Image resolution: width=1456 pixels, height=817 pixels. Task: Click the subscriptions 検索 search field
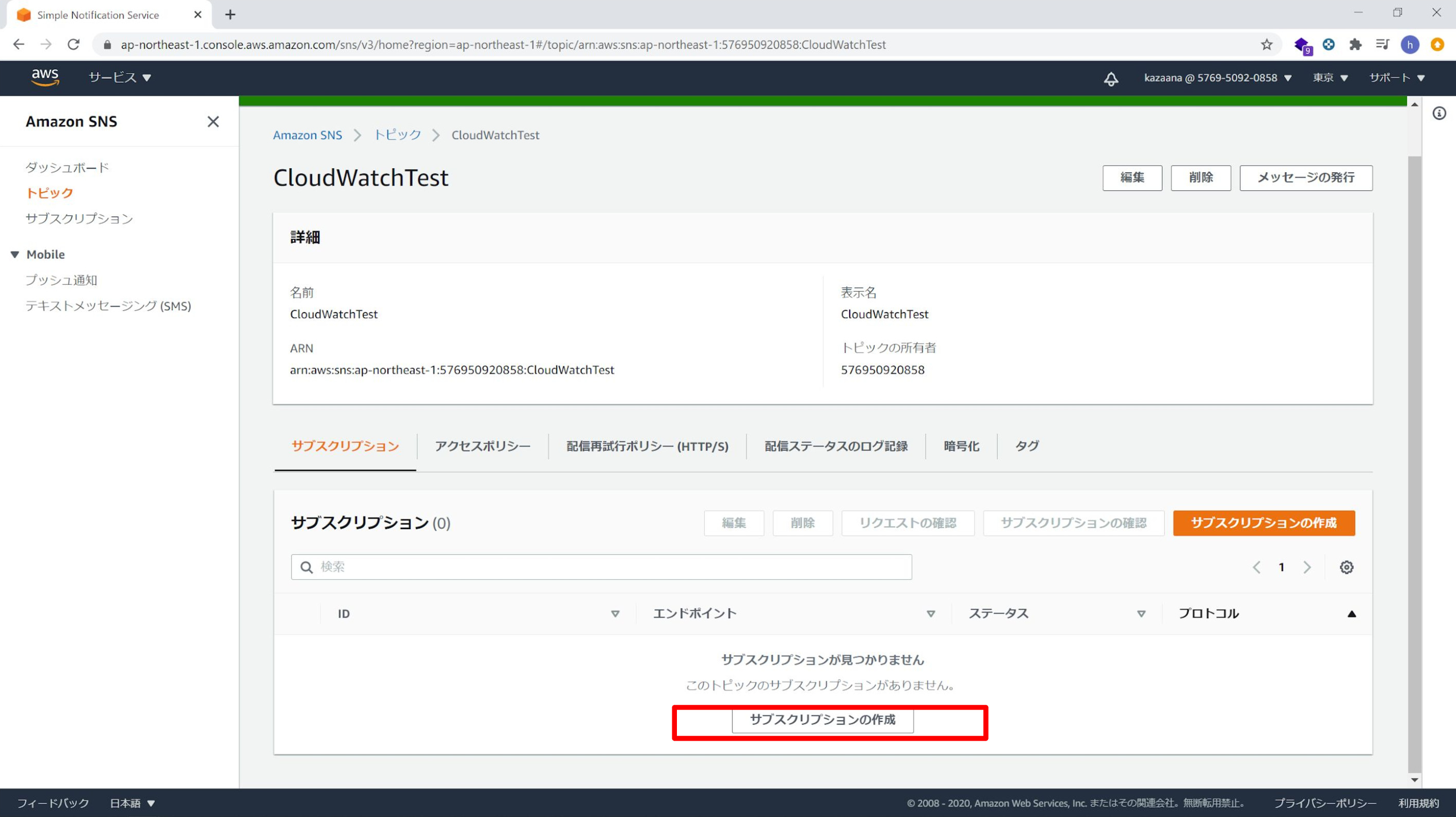(602, 567)
